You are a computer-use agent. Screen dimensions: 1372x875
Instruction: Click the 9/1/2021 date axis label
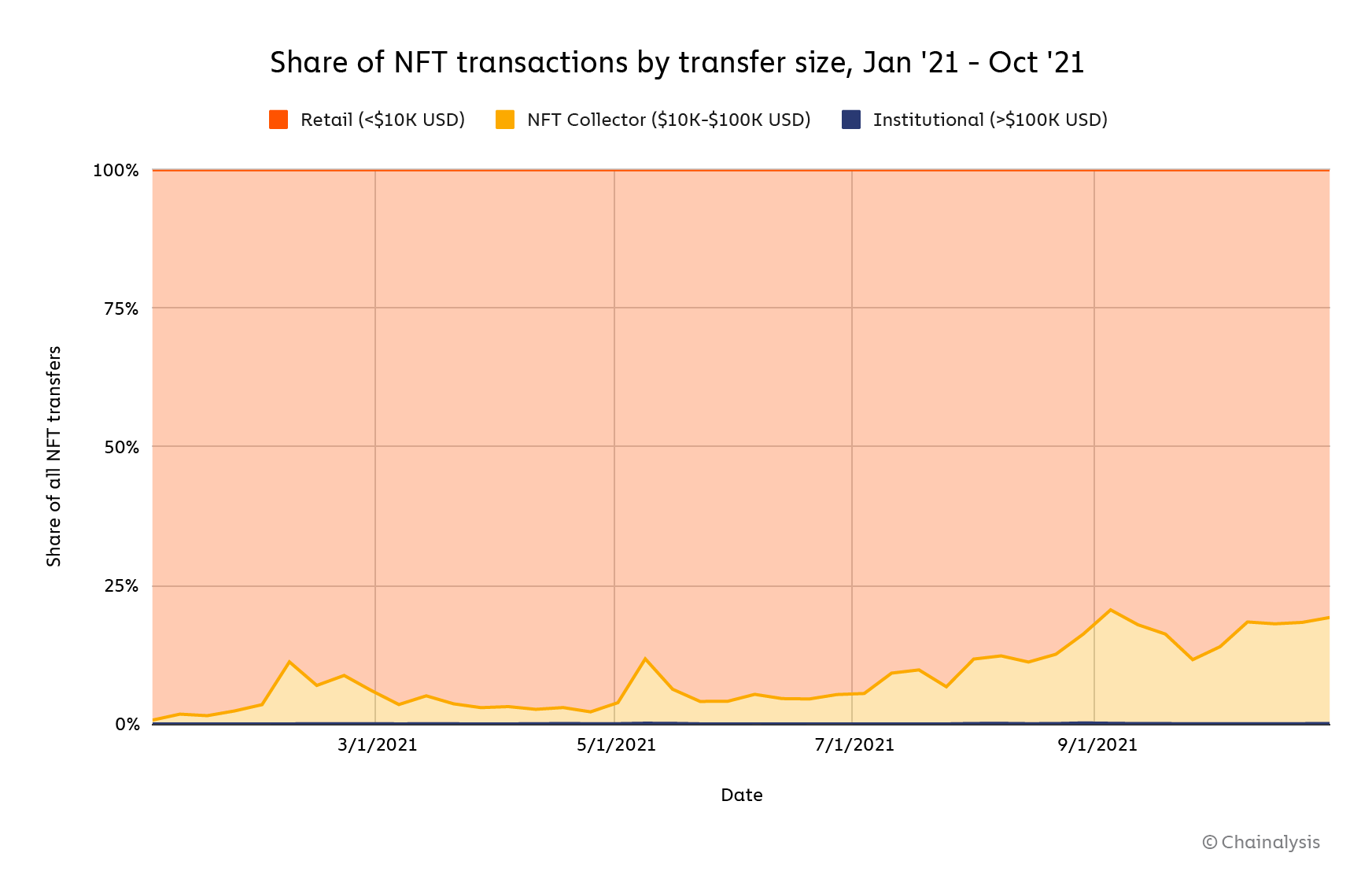point(1097,744)
